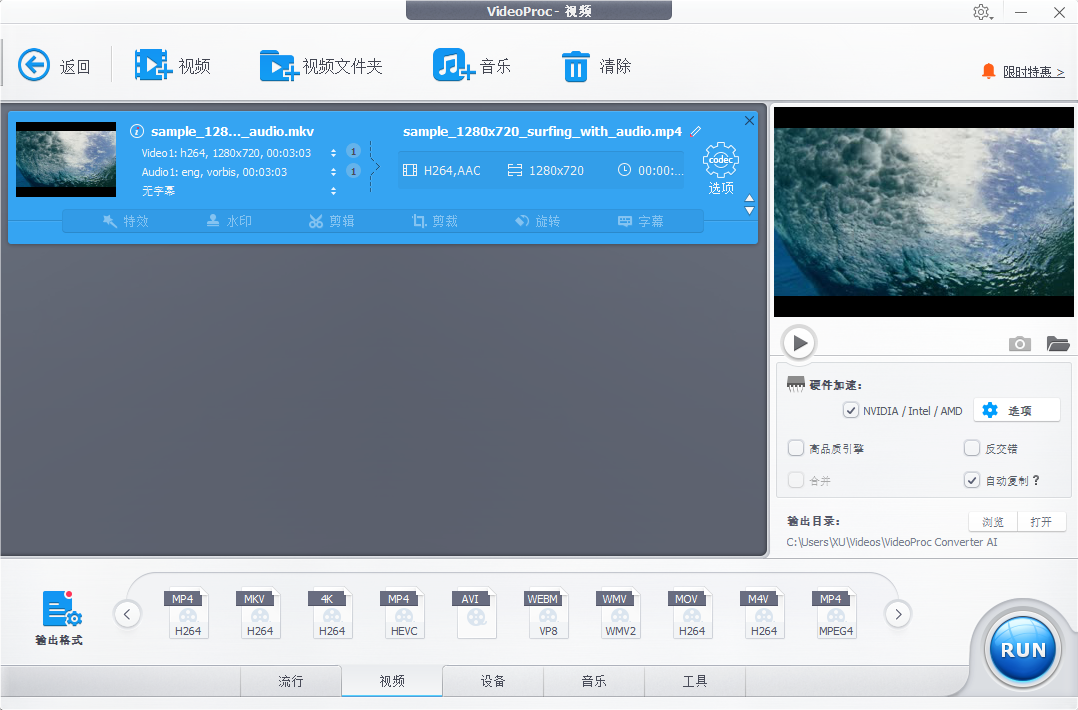Step up the Video1 track selector
This screenshot has height=710, width=1078.
[332, 147]
